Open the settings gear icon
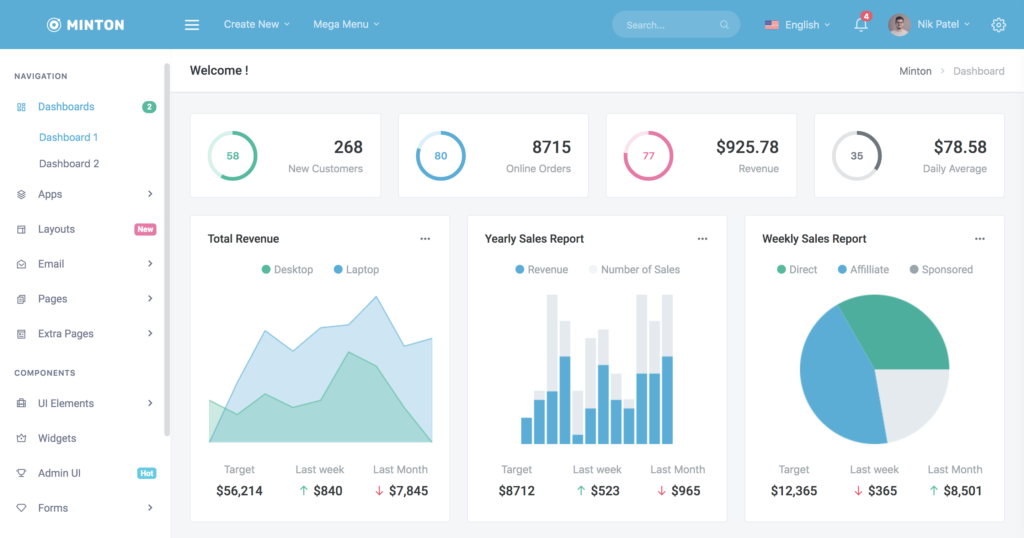 [x=998, y=25]
